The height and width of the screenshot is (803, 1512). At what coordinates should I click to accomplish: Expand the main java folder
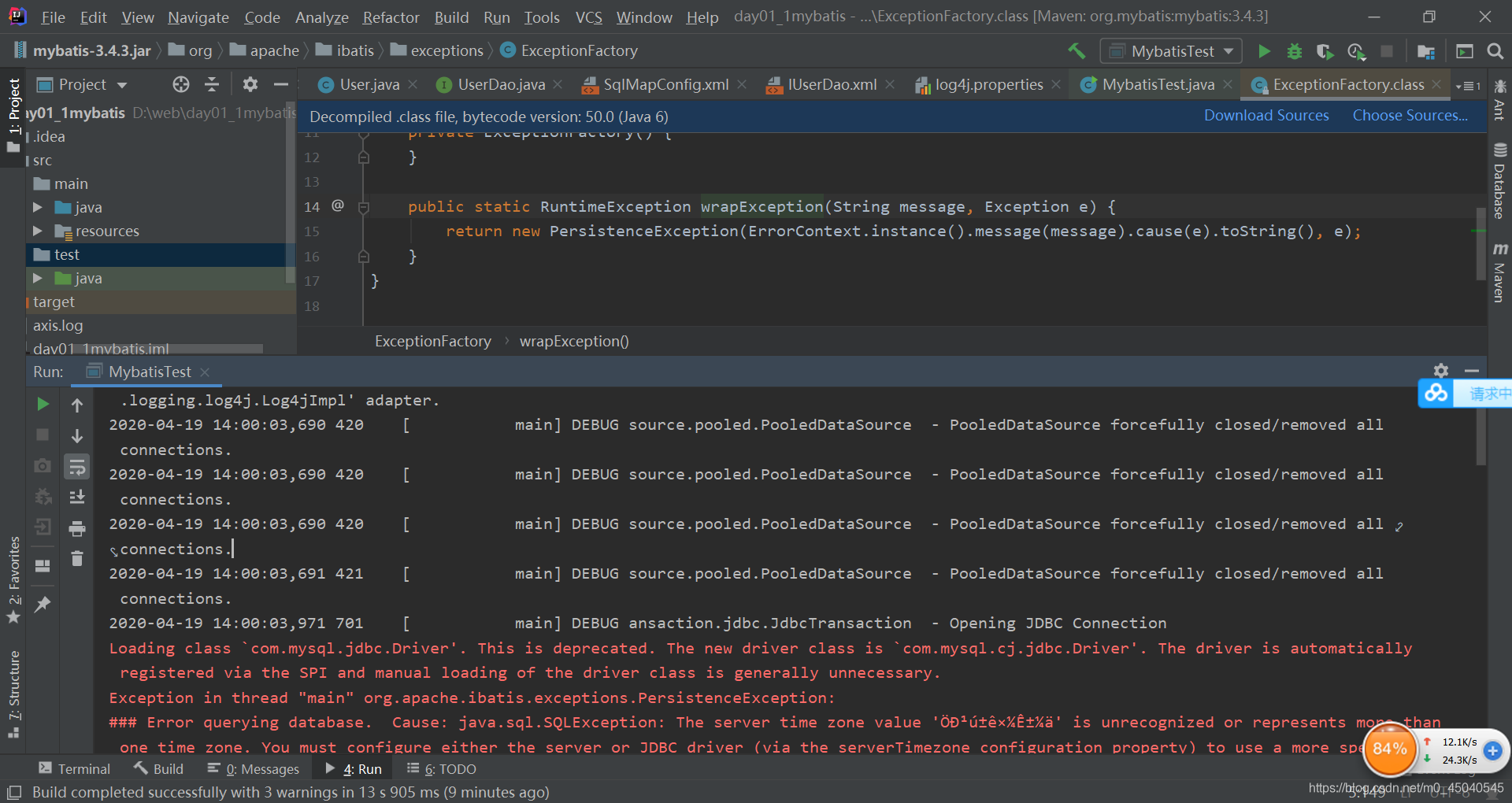pos(37,207)
